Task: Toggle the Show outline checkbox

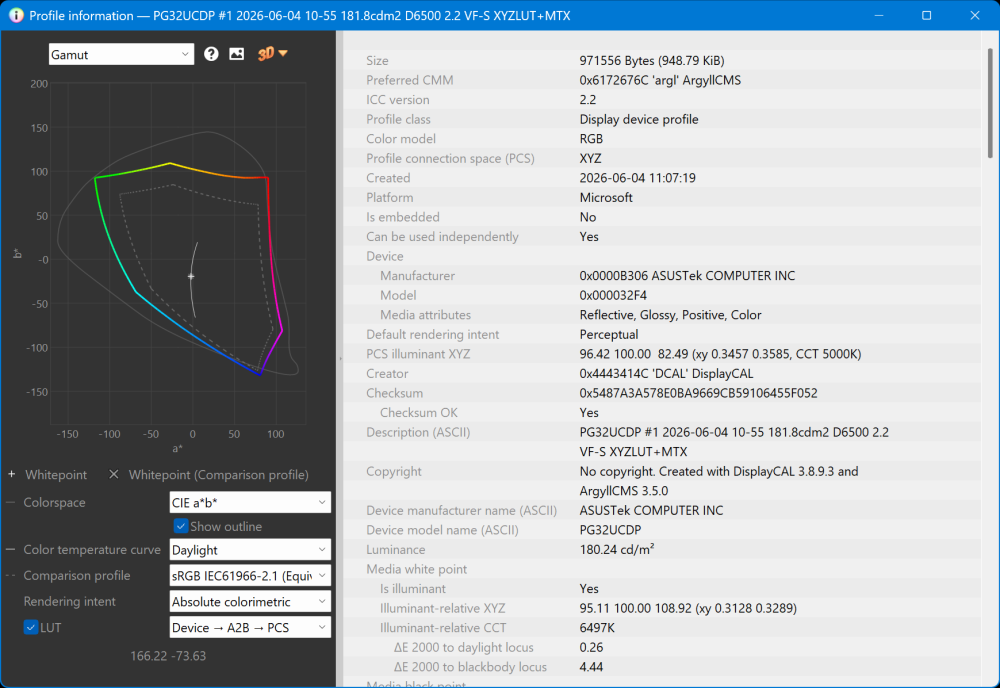Action: point(180,526)
